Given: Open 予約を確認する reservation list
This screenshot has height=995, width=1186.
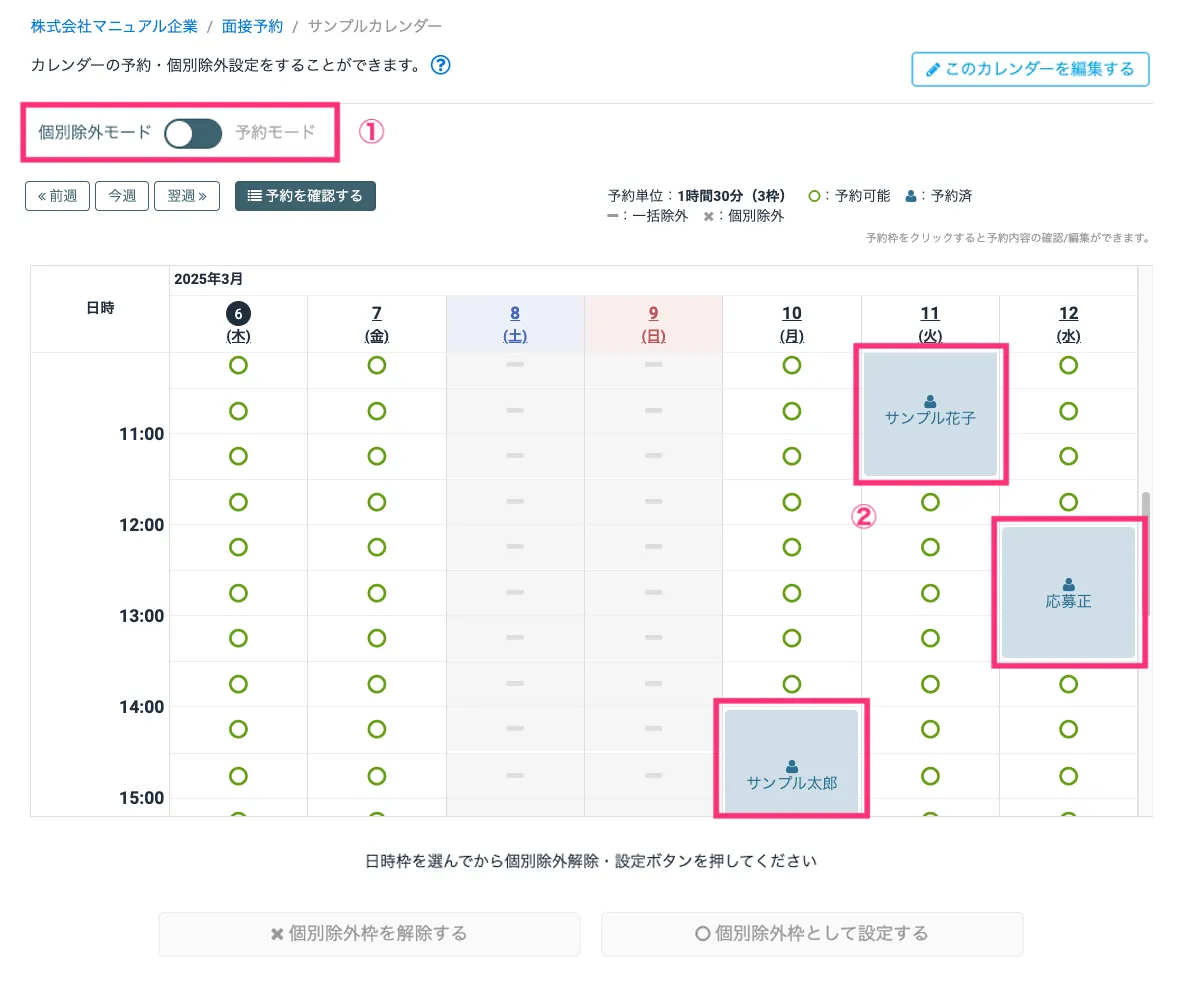Looking at the screenshot, I should [x=305, y=196].
